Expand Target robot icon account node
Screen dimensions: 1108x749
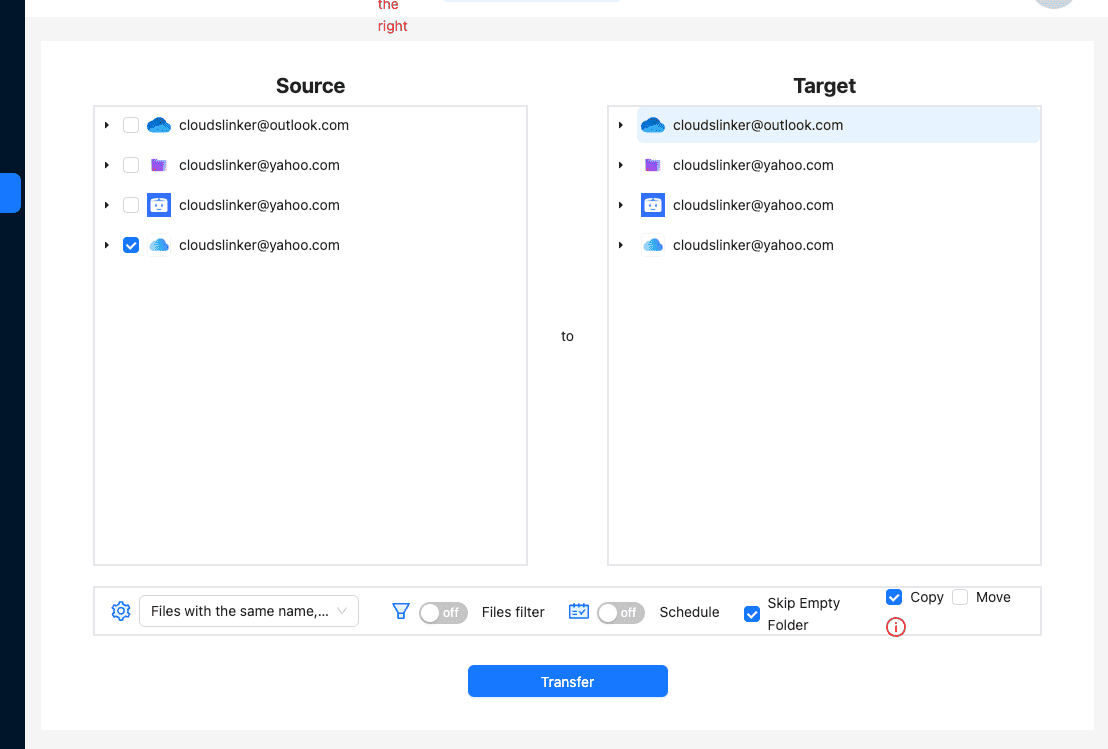(x=620, y=205)
